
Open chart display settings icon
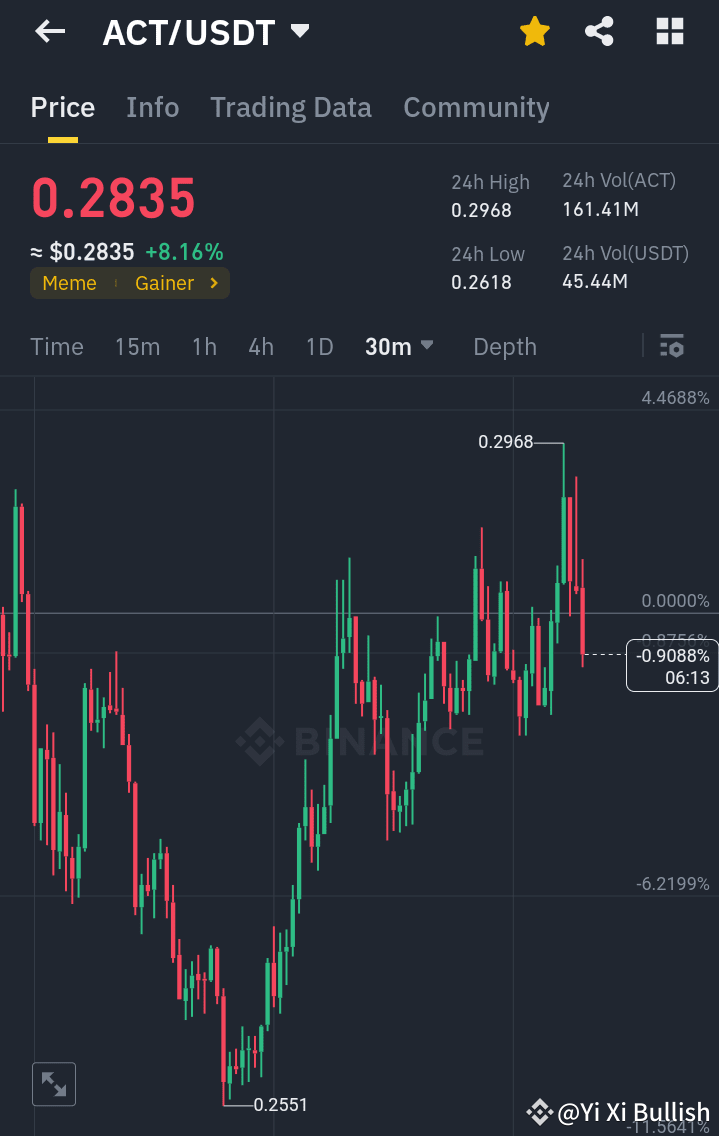point(672,346)
